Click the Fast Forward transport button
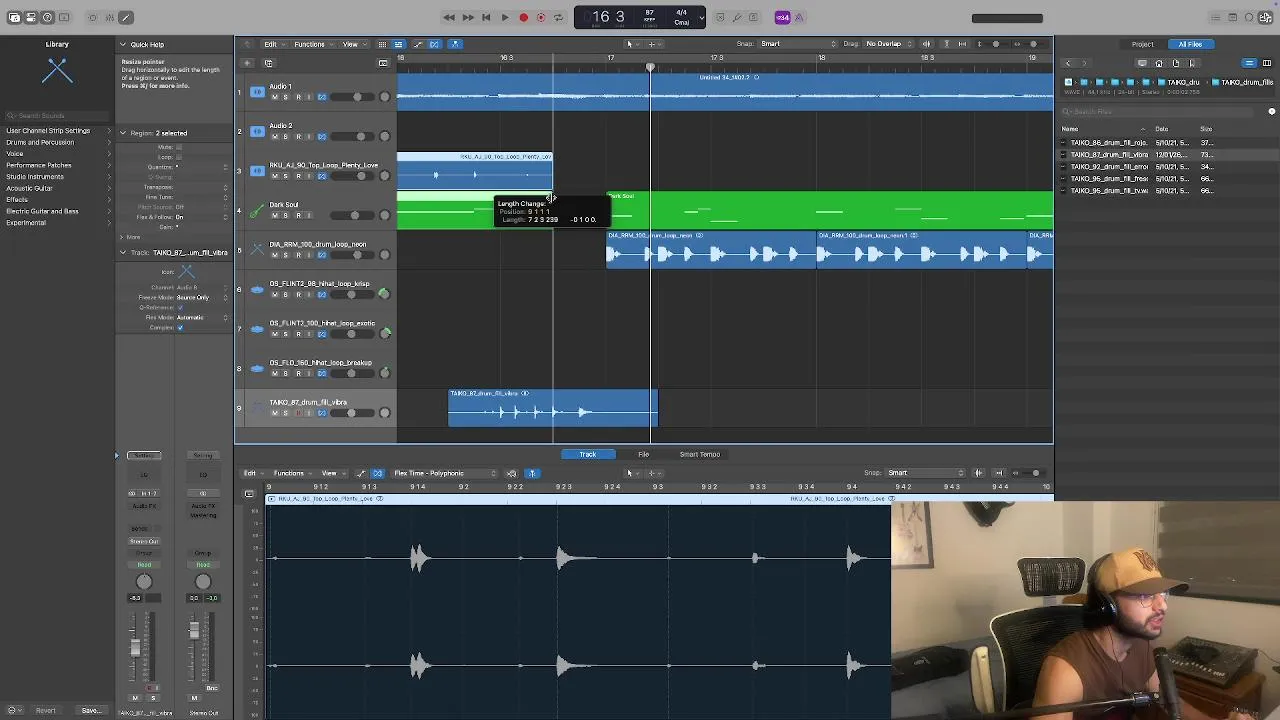 (467, 17)
